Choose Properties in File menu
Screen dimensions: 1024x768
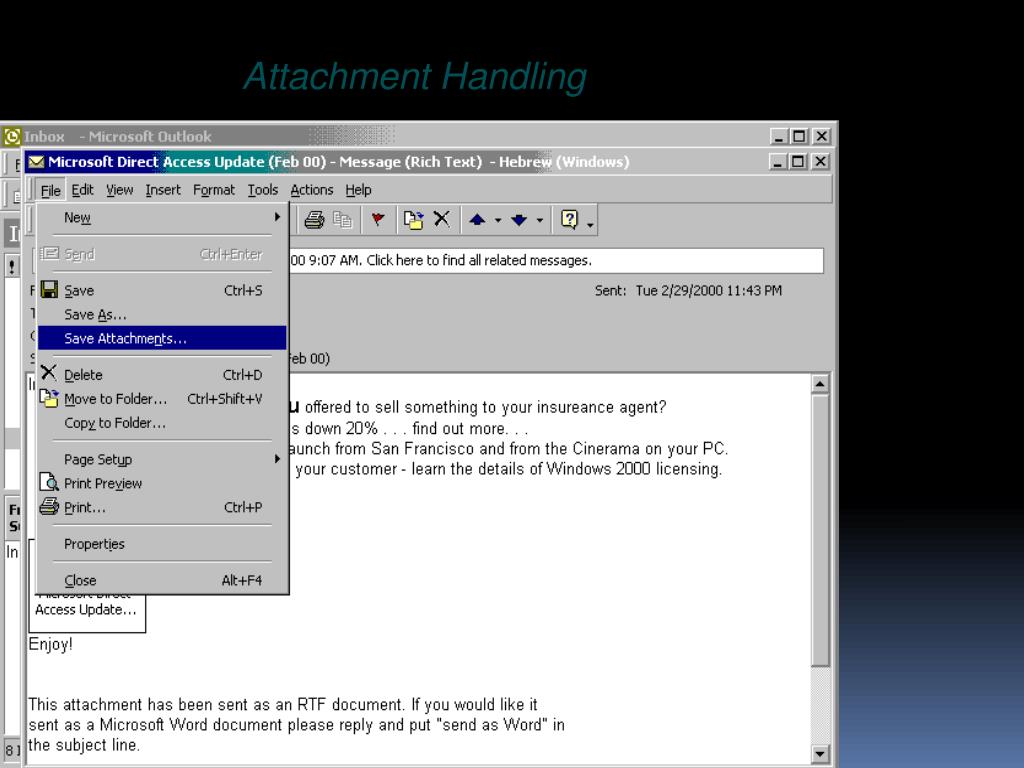pos(162,544)
